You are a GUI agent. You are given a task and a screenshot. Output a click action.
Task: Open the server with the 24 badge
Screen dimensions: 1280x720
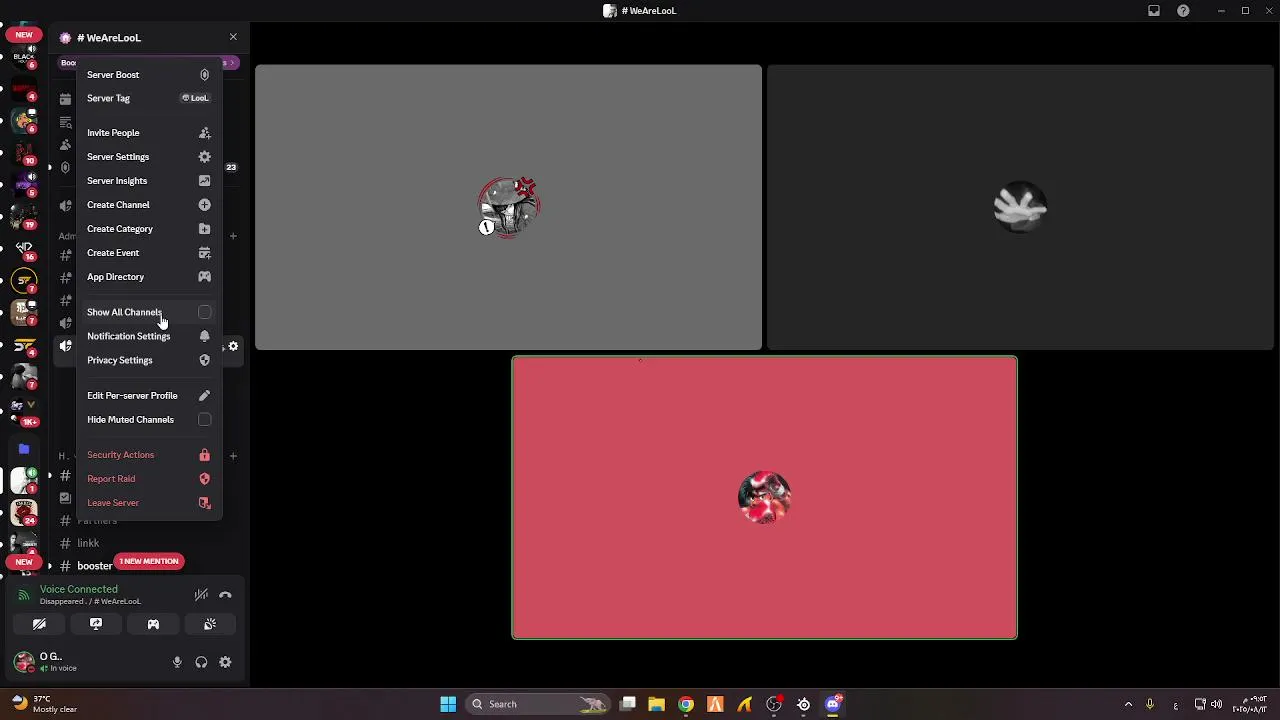(x=24, y=513)
